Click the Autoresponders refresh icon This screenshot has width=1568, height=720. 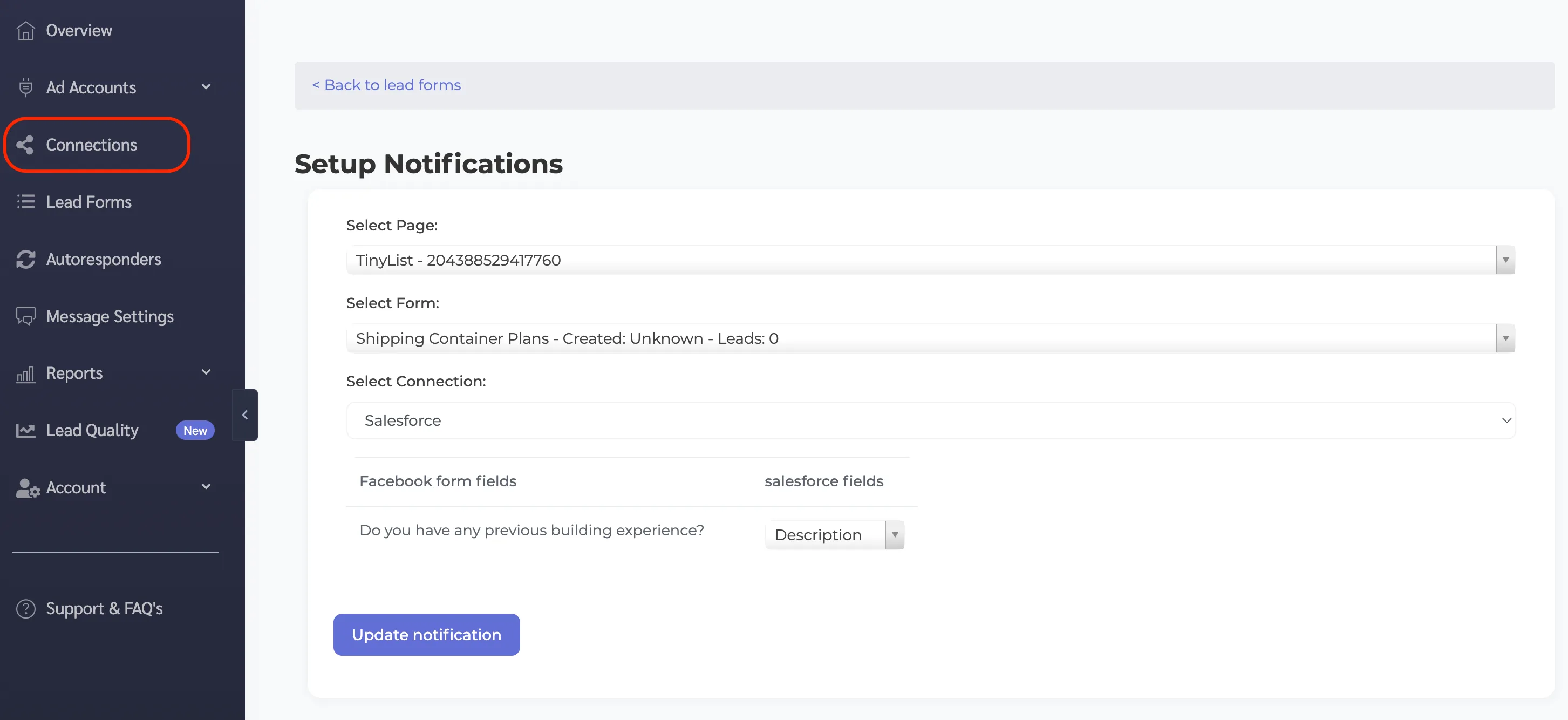(x=25, y=259)
